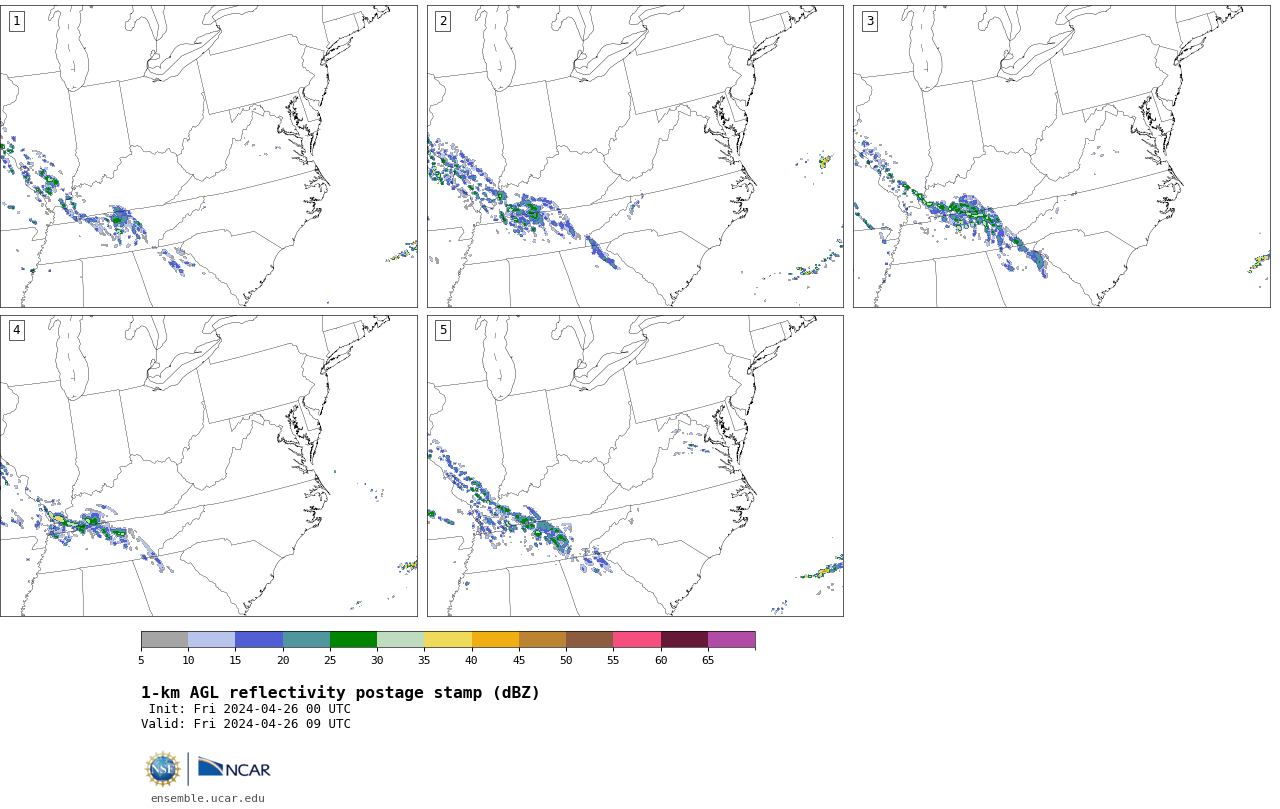Click the Valid: Fri 2024-04-26 09 UTC line

tap(246, 724)
